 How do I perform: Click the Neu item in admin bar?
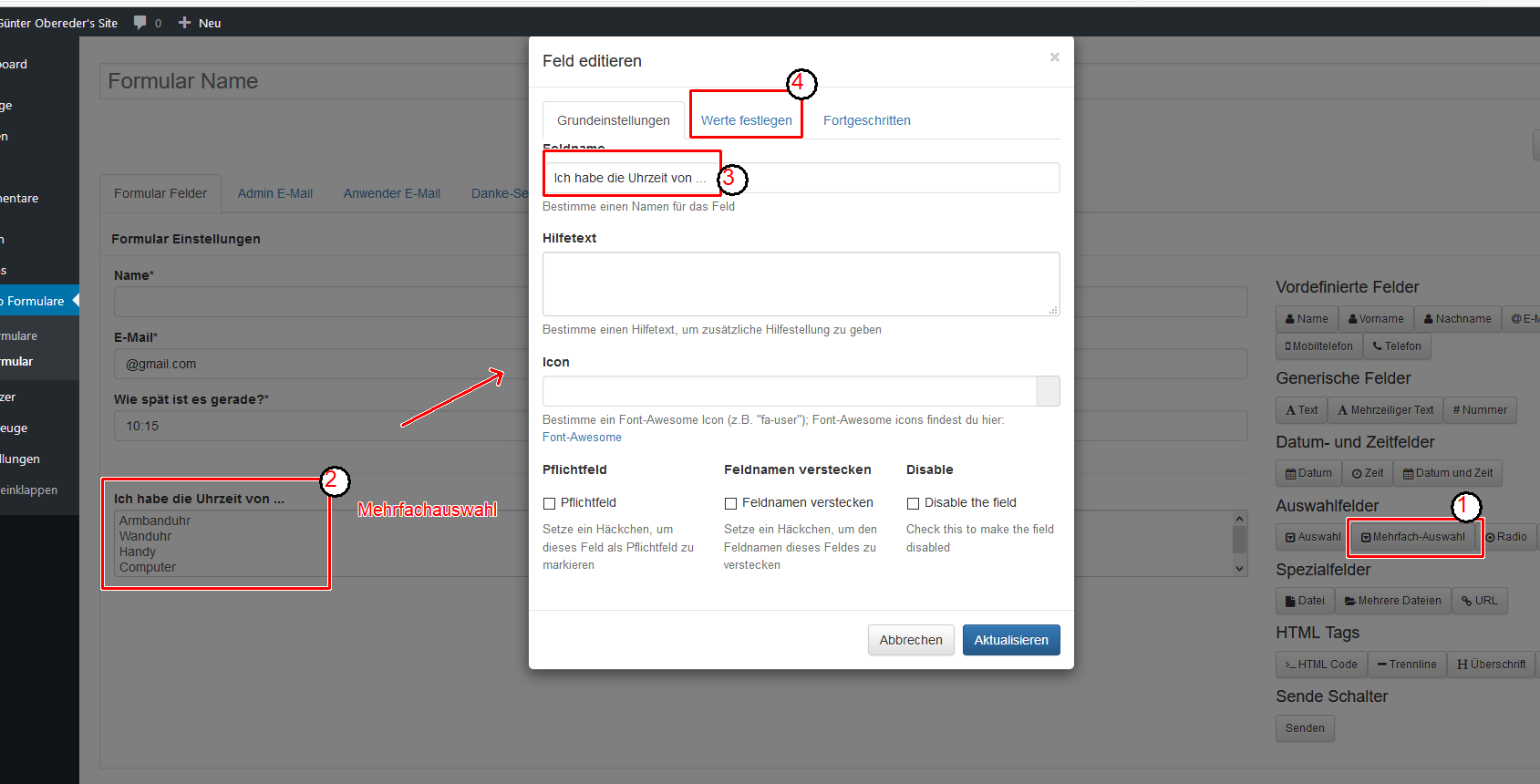(x=200, y=23)
